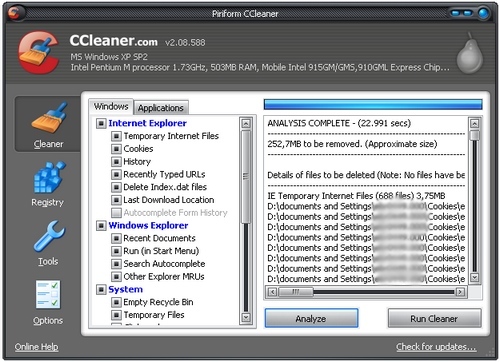
Task: Toggle Run (in Start Menu) checkbox
Action: tap(116, 251)
